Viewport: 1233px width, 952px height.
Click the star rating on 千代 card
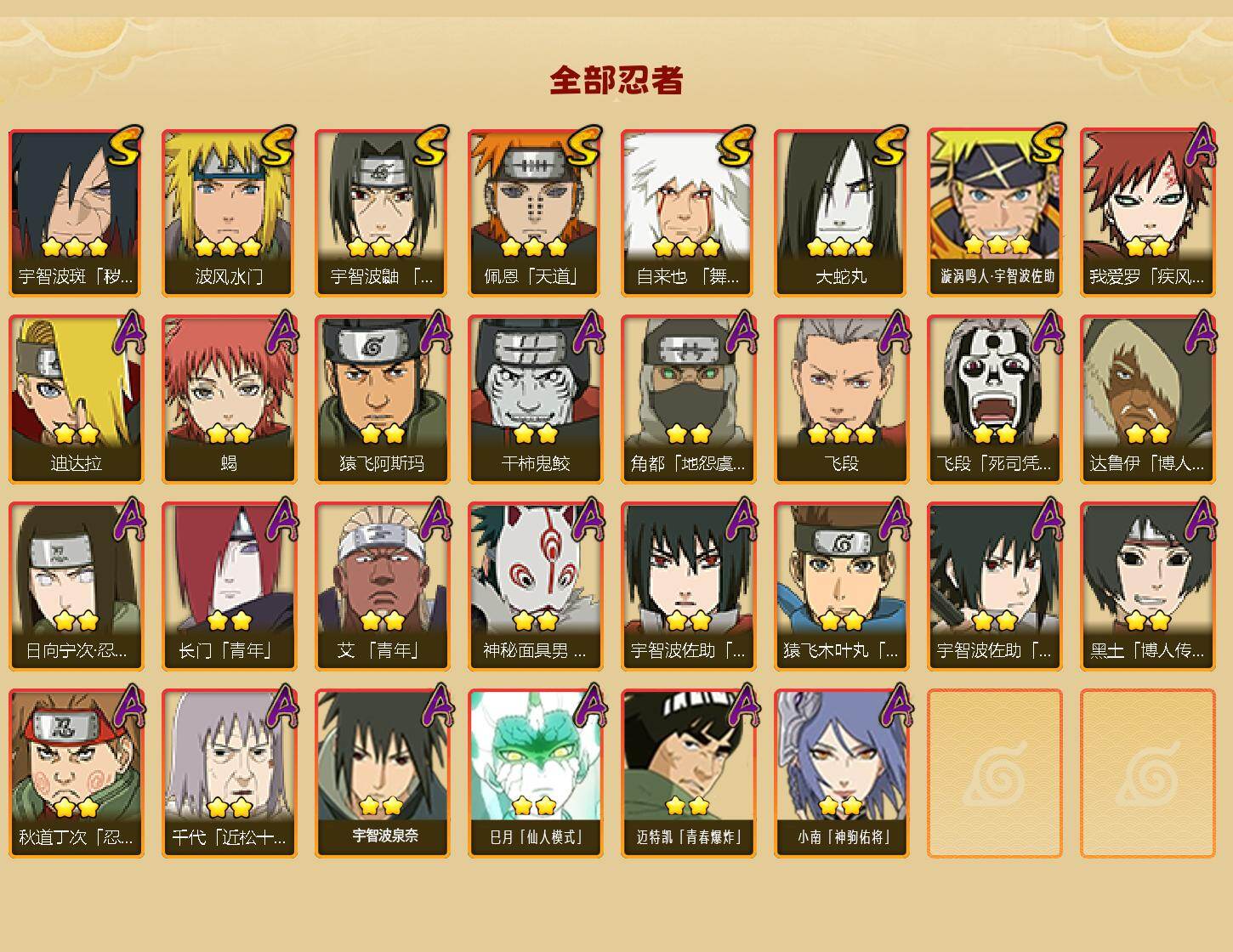(230, 806)
